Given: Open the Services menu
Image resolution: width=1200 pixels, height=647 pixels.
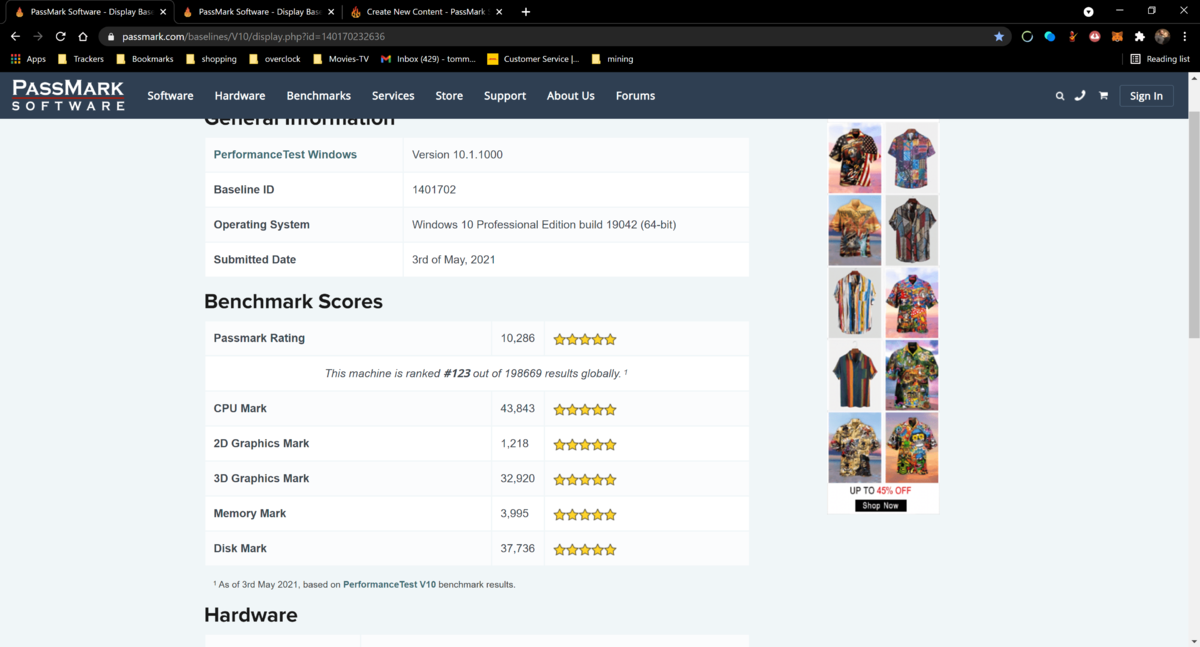Looking at the screenshot, I should [x=393, y=96].
